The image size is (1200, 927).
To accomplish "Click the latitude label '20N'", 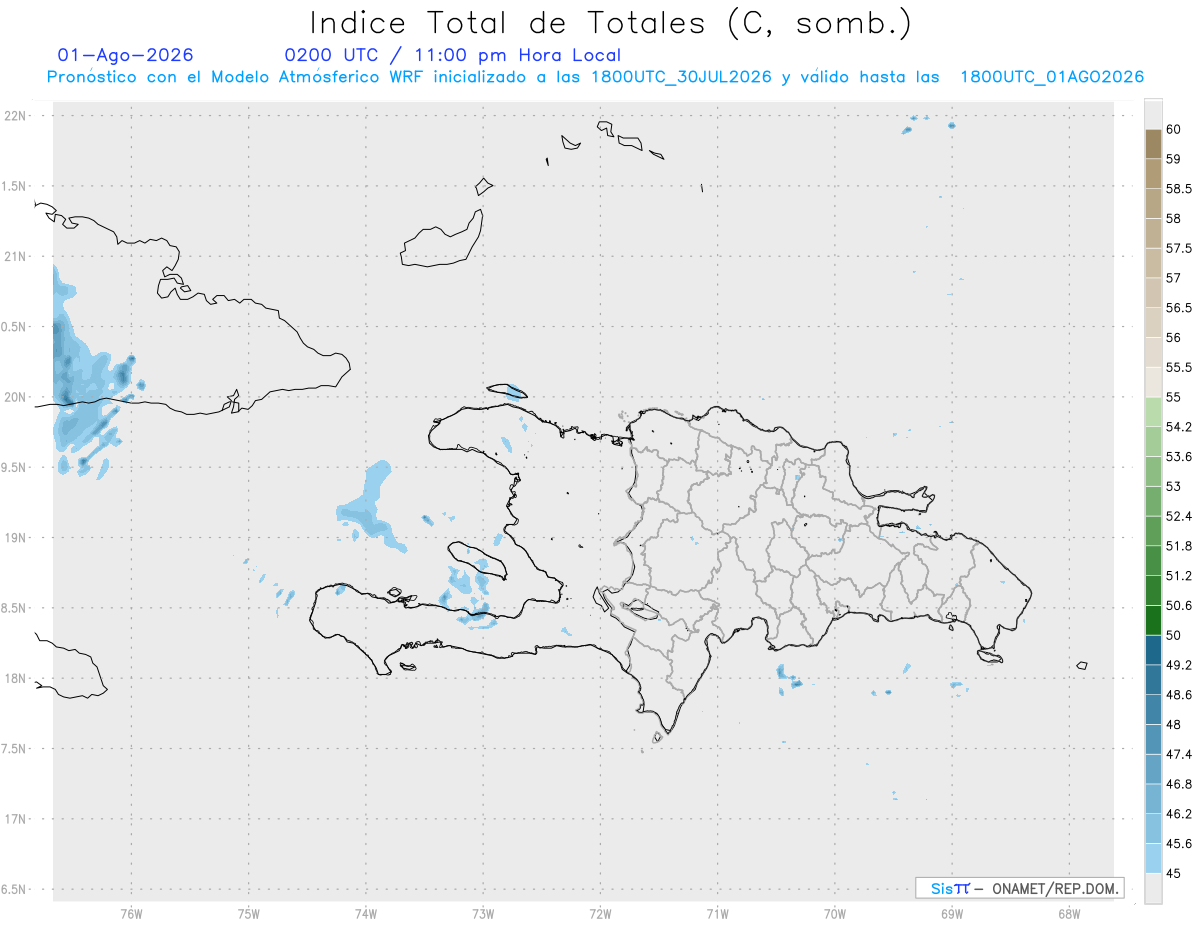I will tap(17, 398).
